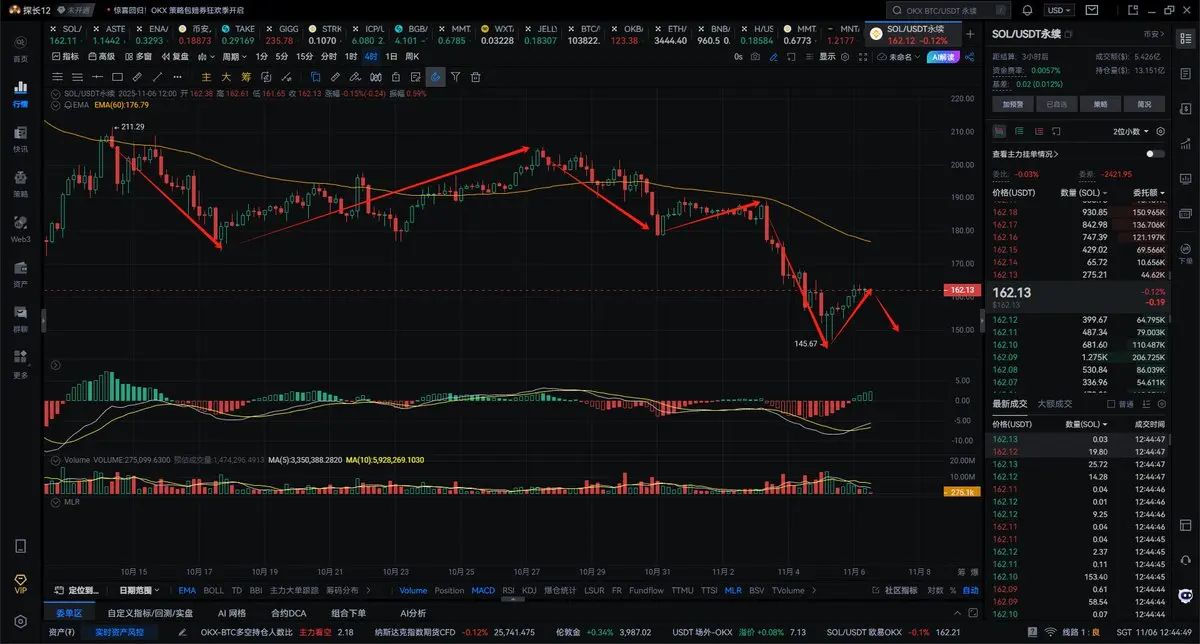Toggle the 对数 log scale option
The image size is (1200, 644).
pyautogui.click(x=934, y=590)
